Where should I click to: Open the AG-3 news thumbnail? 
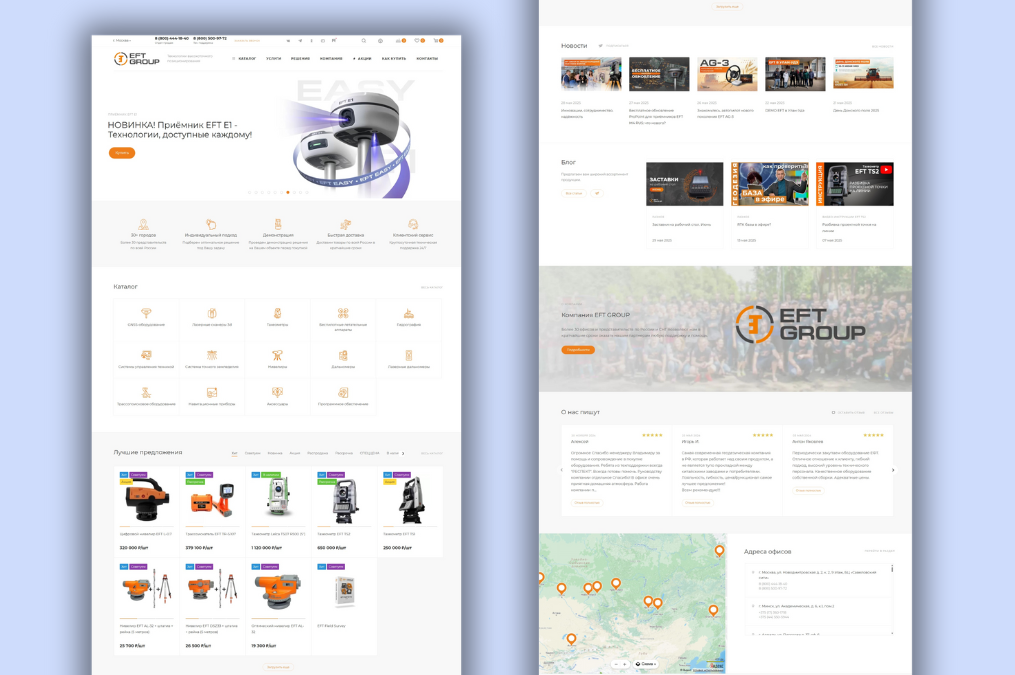pyautogui.click(x=727, y=74)
